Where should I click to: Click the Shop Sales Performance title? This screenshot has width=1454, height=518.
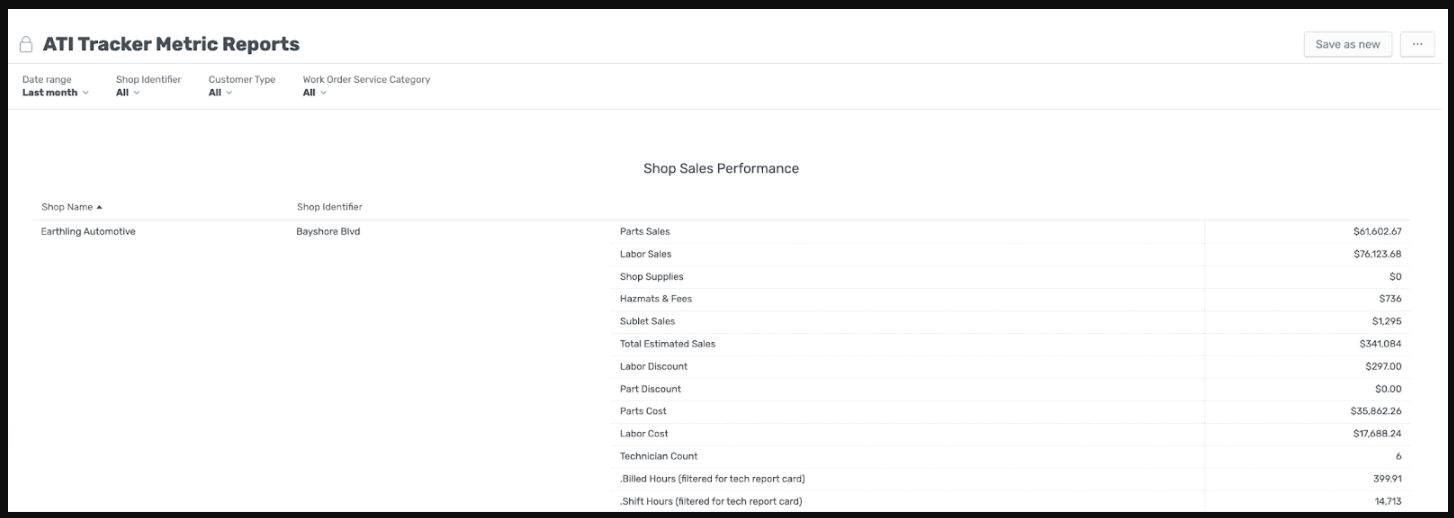[x=721, y=168]
